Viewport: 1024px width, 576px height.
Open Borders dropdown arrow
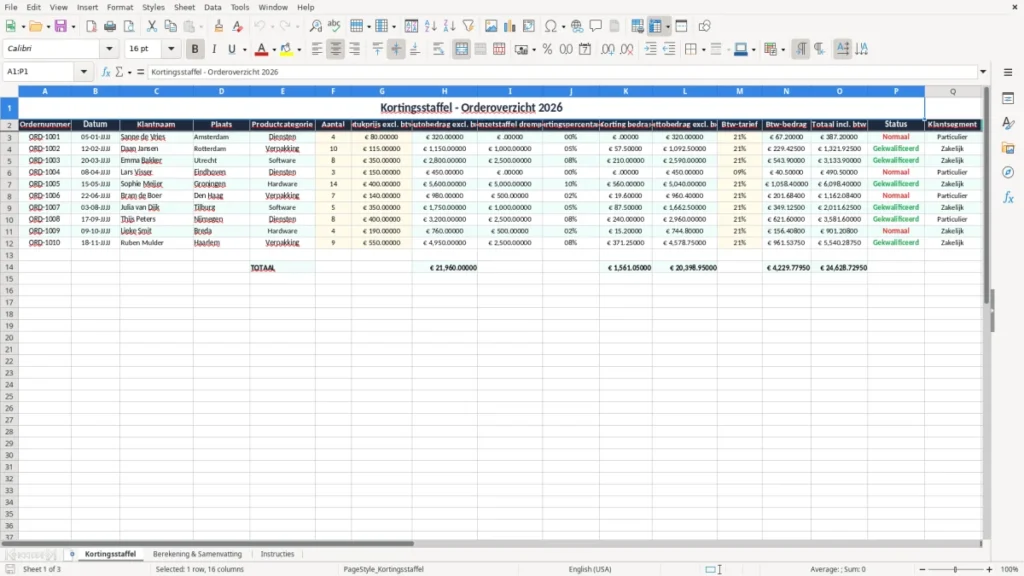click(x=703, y=50)
